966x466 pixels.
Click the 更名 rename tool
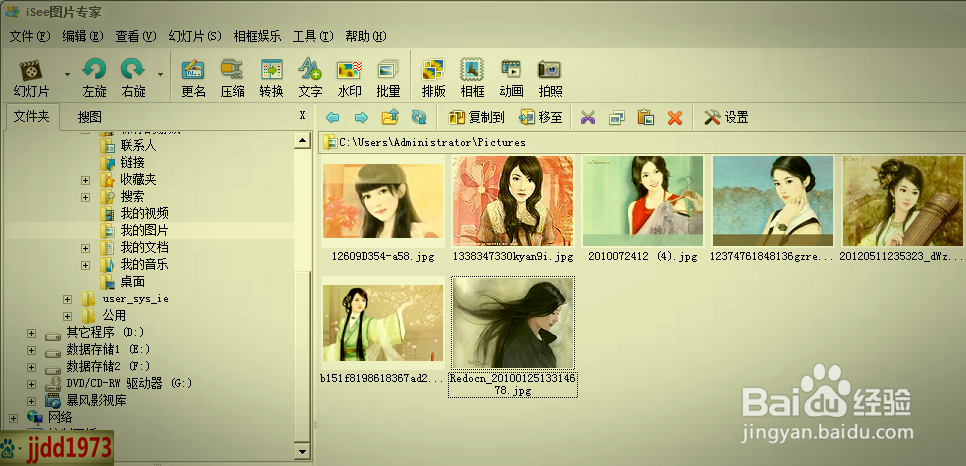[193, 78]
